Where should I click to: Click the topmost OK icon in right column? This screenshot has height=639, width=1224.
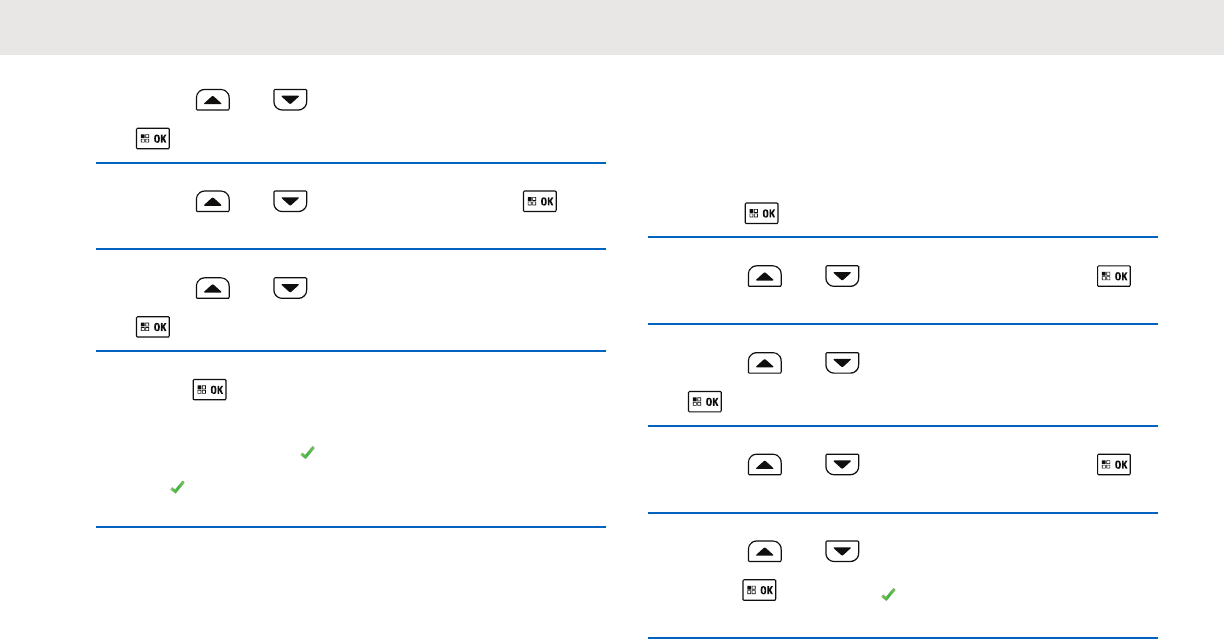(762, 213)
